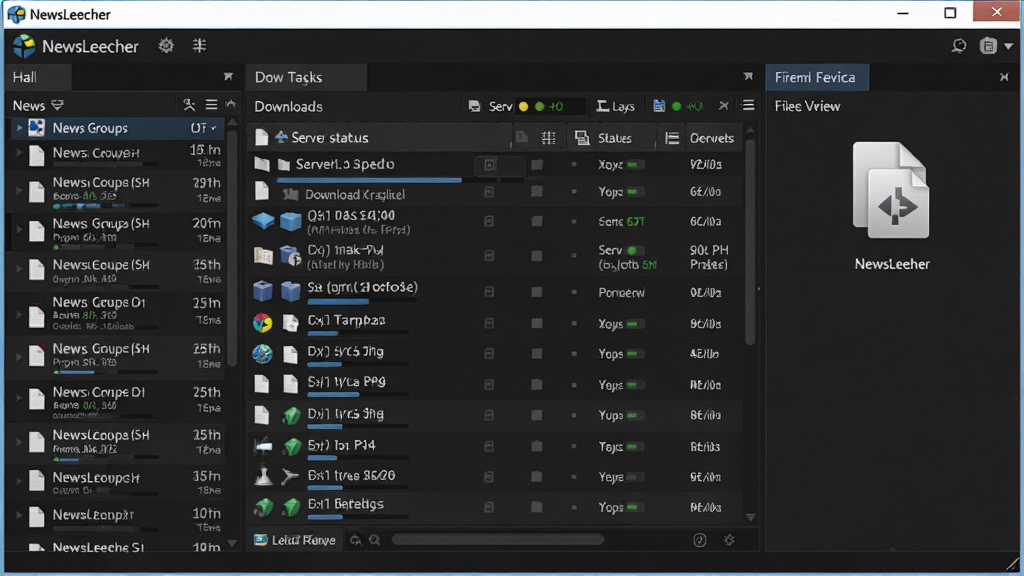Click the Letid Ronve button at the bottom
Screen dimensions: 1024x576
point(295,540)
